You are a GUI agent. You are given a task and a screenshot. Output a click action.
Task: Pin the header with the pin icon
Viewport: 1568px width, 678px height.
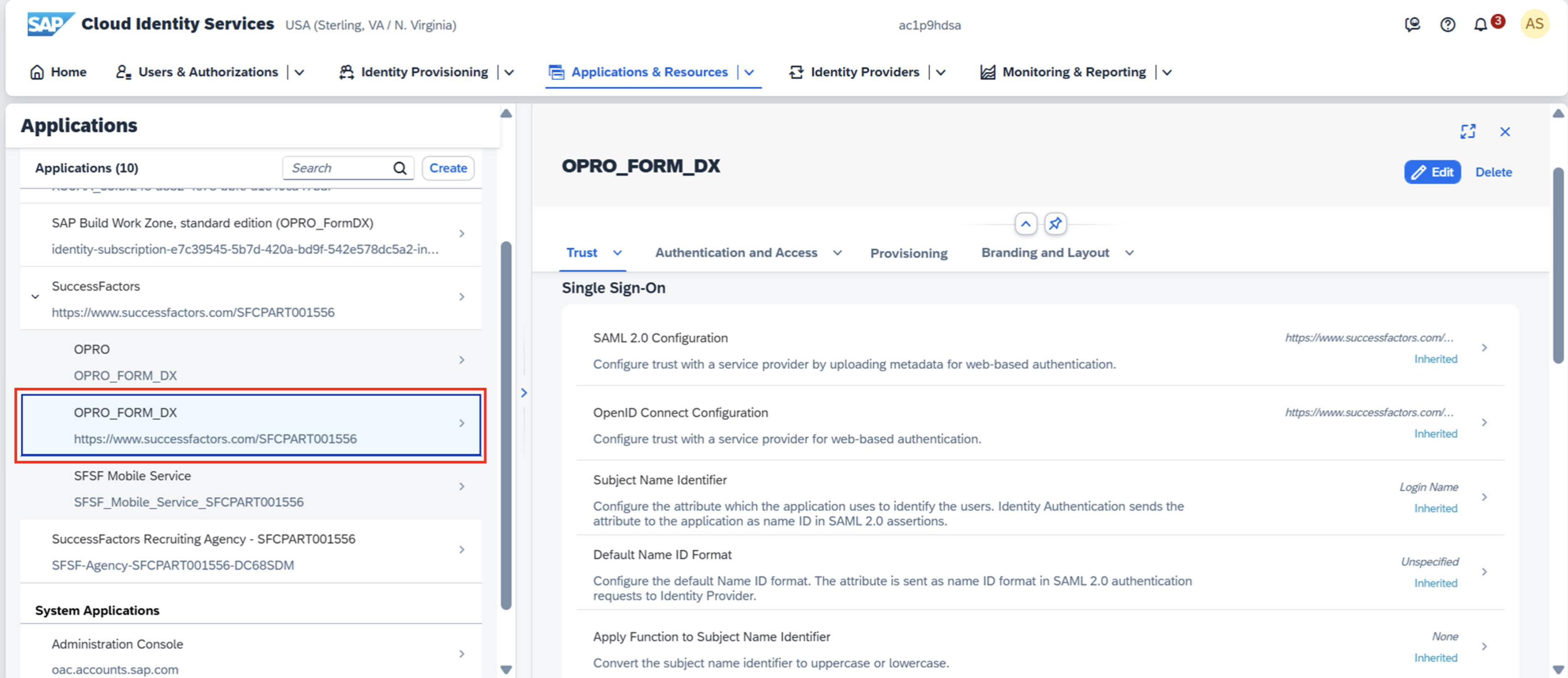(x=1055, y=224)
